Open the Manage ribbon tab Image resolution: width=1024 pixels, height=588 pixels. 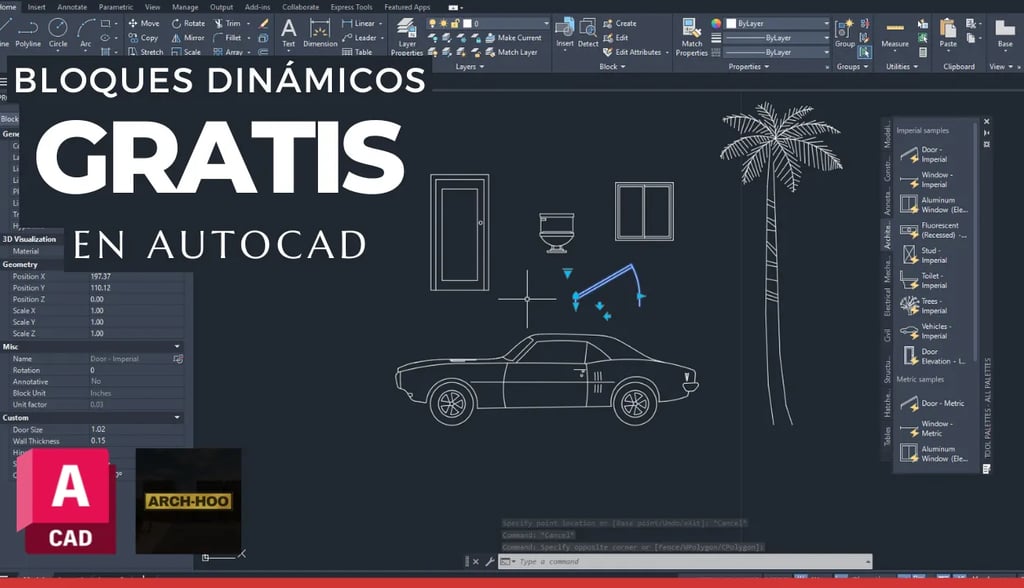(185, 7)
